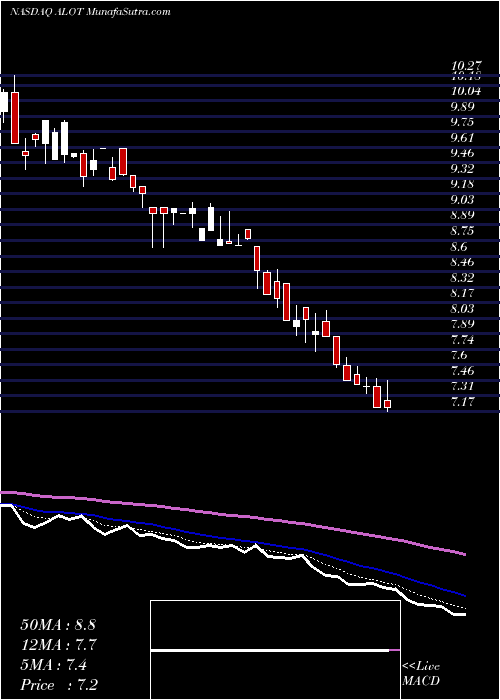Select the 12MA : 7.7 readout
This screenshot has height=700, width=500.
click(58, 645)
